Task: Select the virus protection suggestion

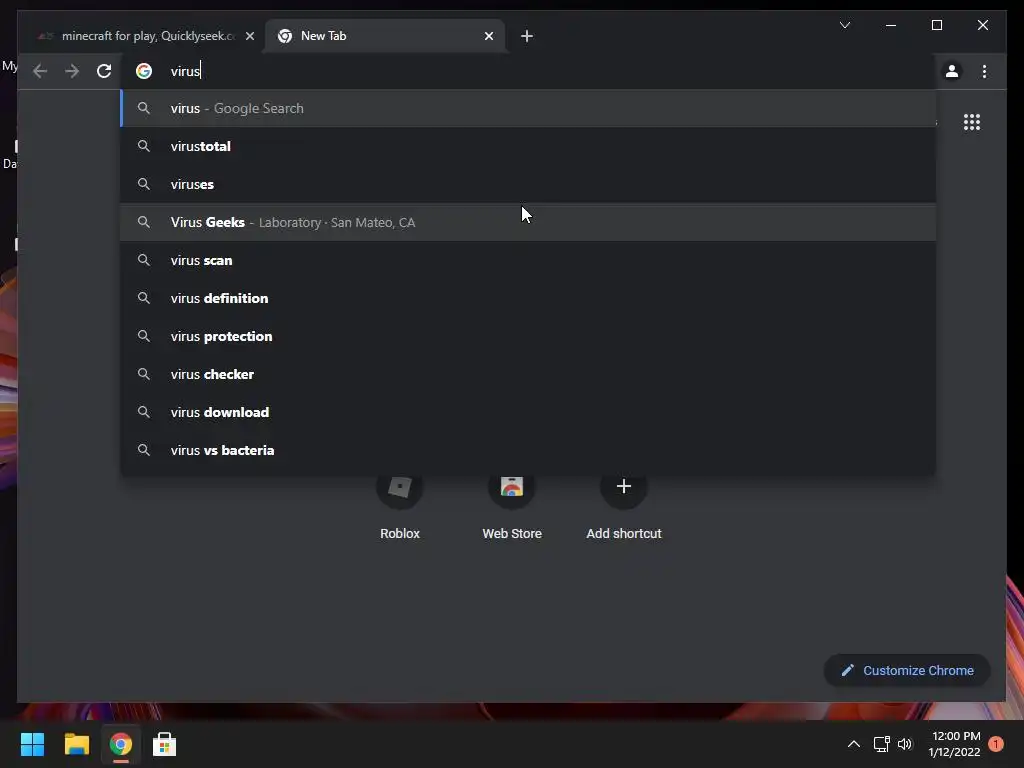Action: pos(528,336)
